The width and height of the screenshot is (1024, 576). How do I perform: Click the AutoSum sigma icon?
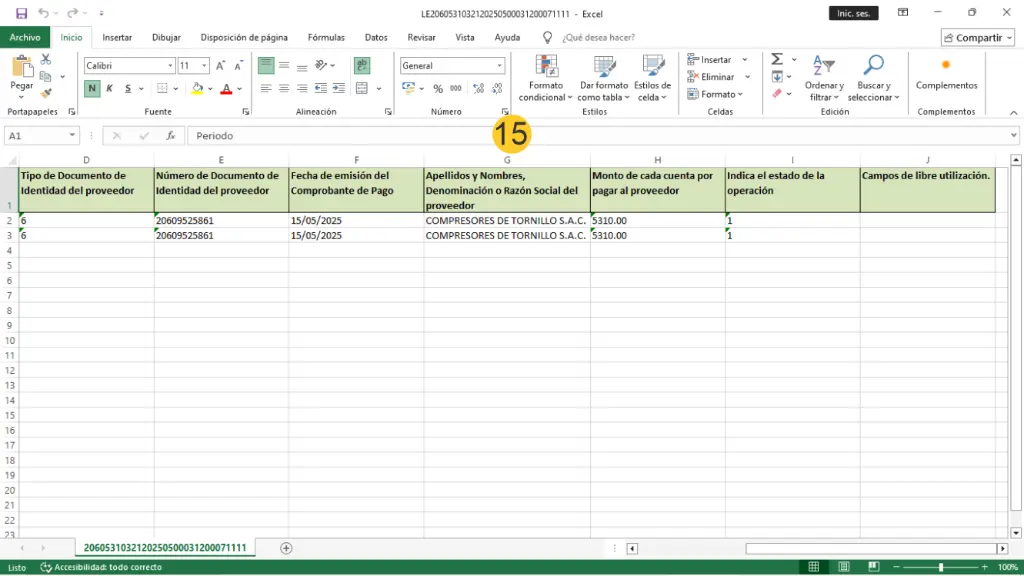click(x=777, y=60)
